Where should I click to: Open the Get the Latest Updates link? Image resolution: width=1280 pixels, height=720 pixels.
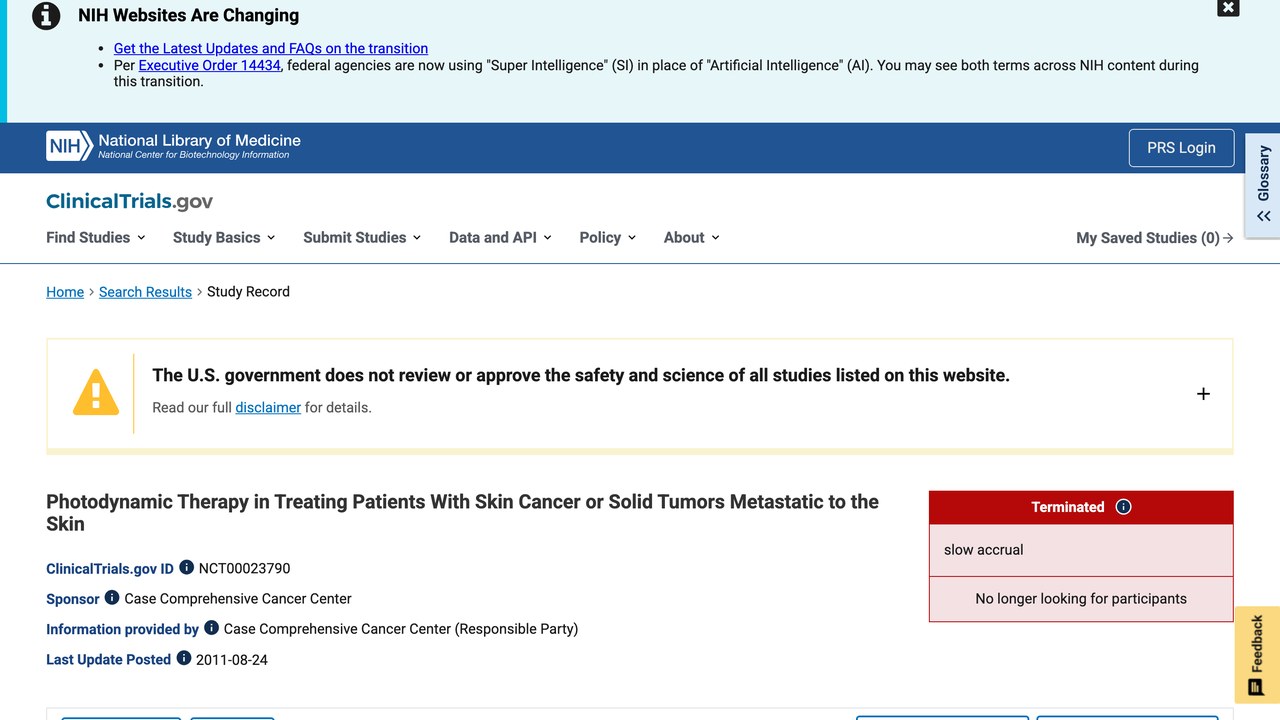tap(271, 48)
